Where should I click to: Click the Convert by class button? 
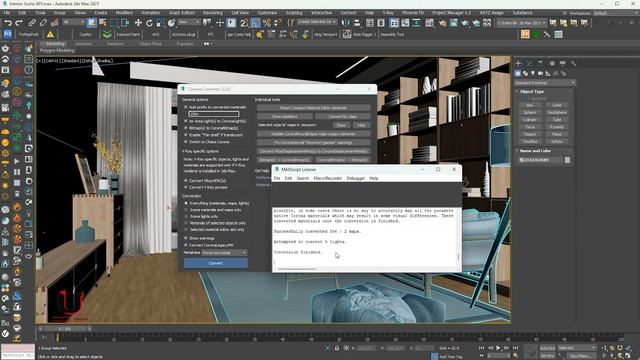point(342,116)
